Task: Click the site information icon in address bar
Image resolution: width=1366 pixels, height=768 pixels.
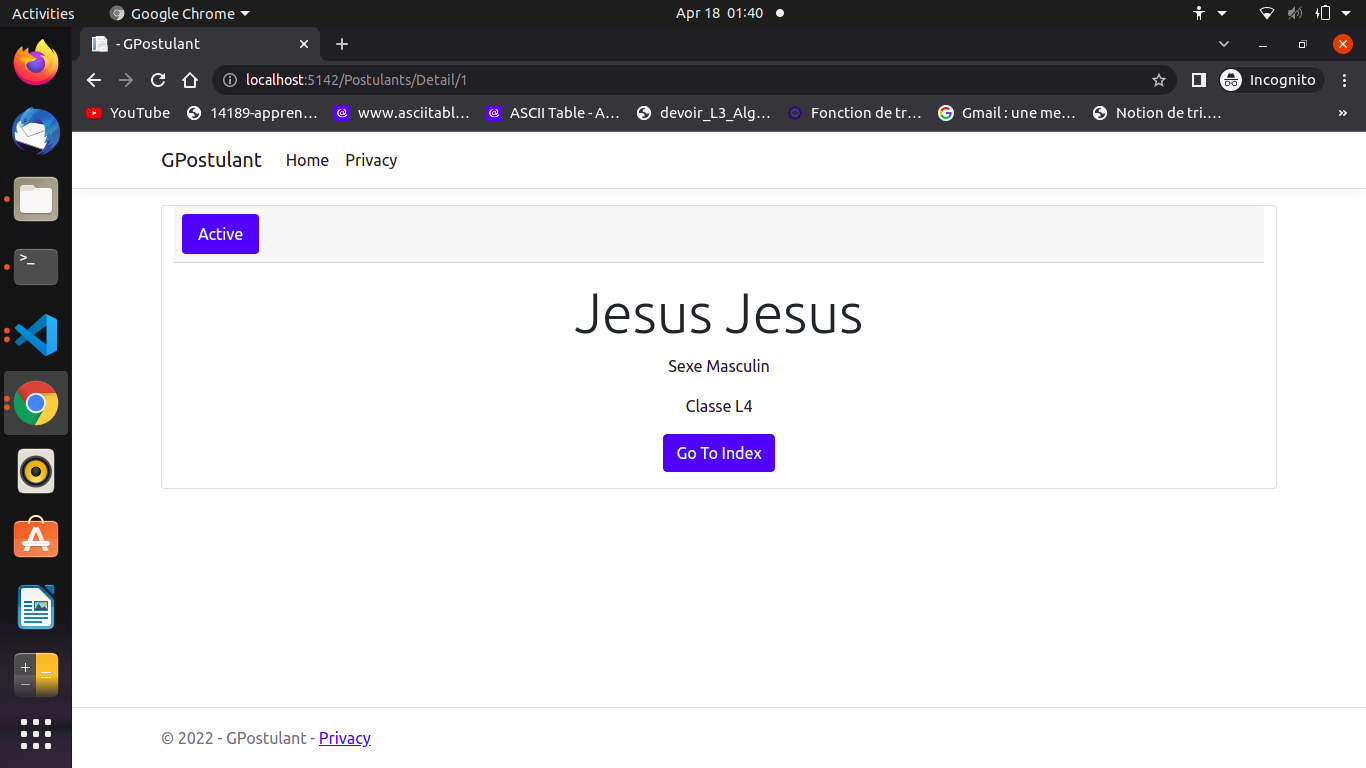Action: pos(230,80)
